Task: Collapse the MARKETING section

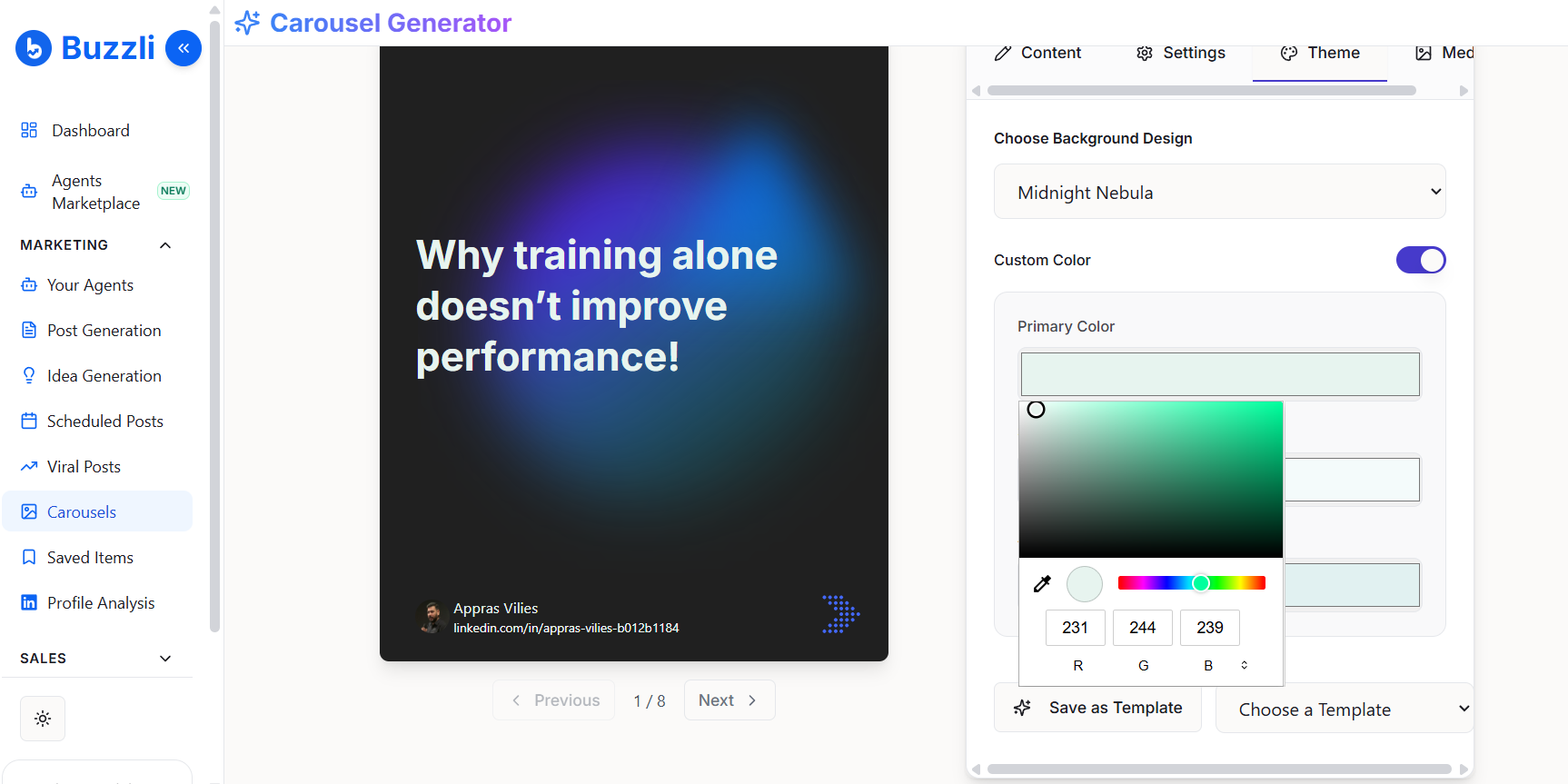Action: click(164, 245)
